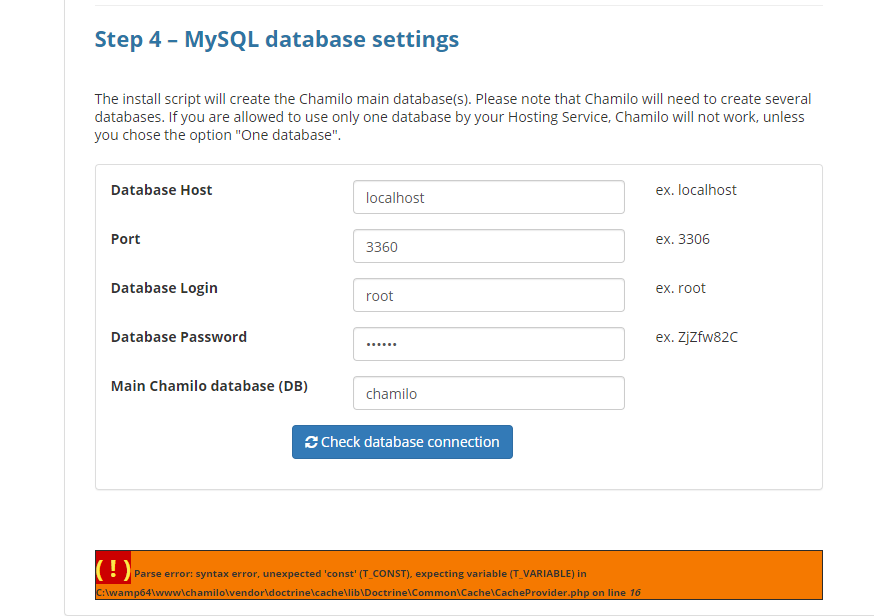Viewport: 874px width, 616px height.
Task: Click the Port field showing 3360
Action: tap(488, 246)
